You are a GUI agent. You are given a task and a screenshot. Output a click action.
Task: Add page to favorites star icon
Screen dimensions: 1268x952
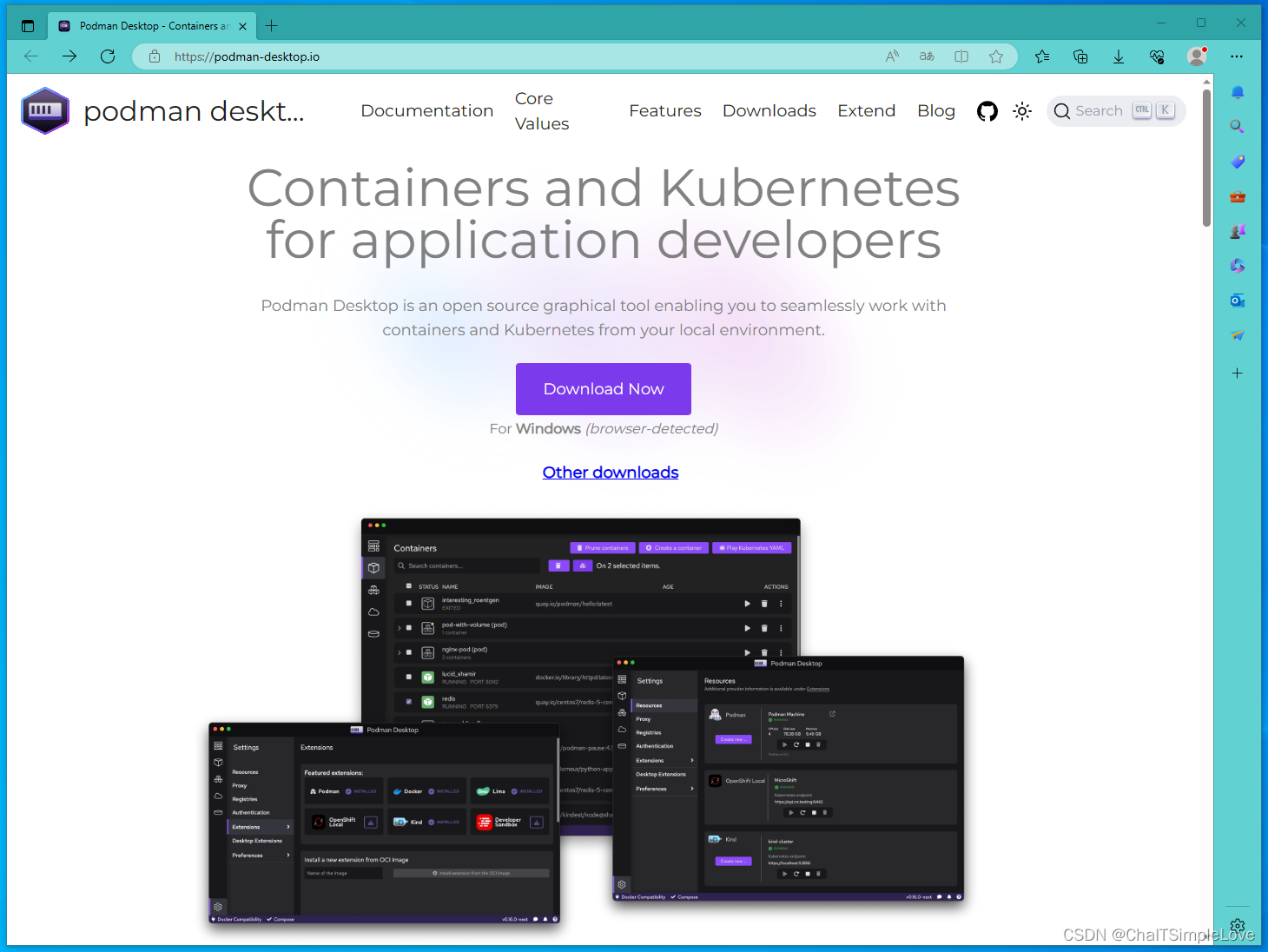[x=996, y=56]
